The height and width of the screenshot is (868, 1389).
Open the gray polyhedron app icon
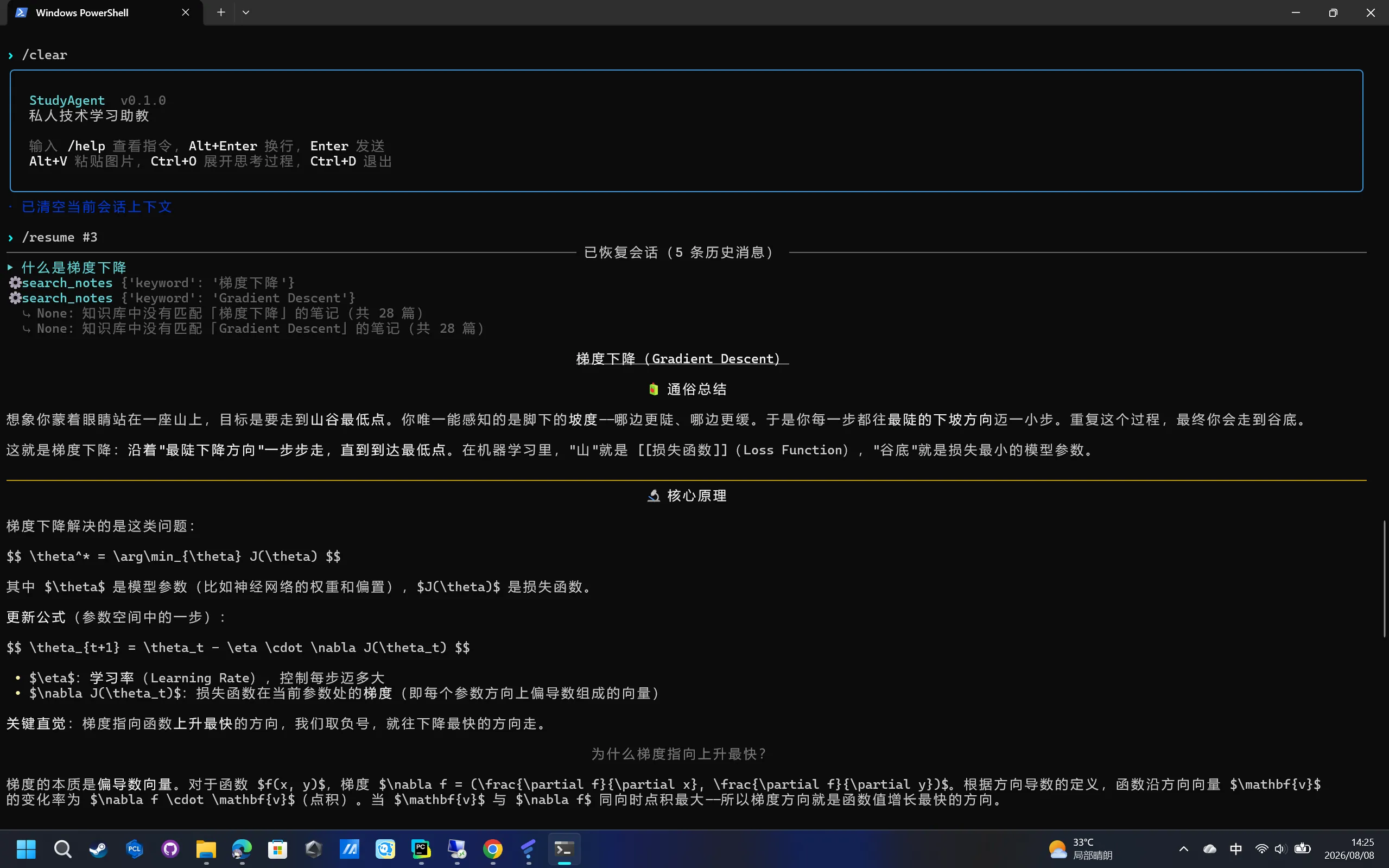(313, 848)
